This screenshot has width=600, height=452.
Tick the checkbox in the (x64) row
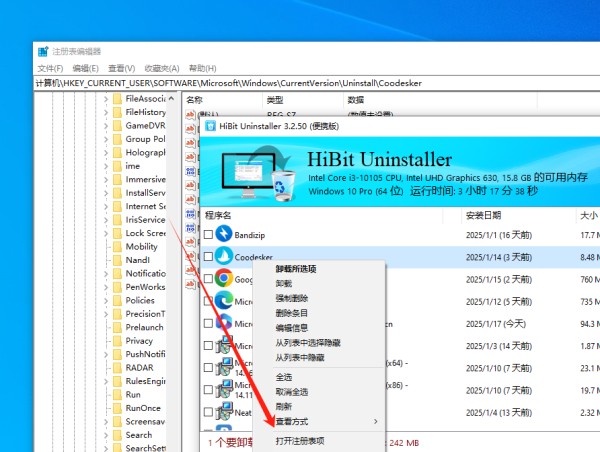pyautogui.click(x=208, y=368)
